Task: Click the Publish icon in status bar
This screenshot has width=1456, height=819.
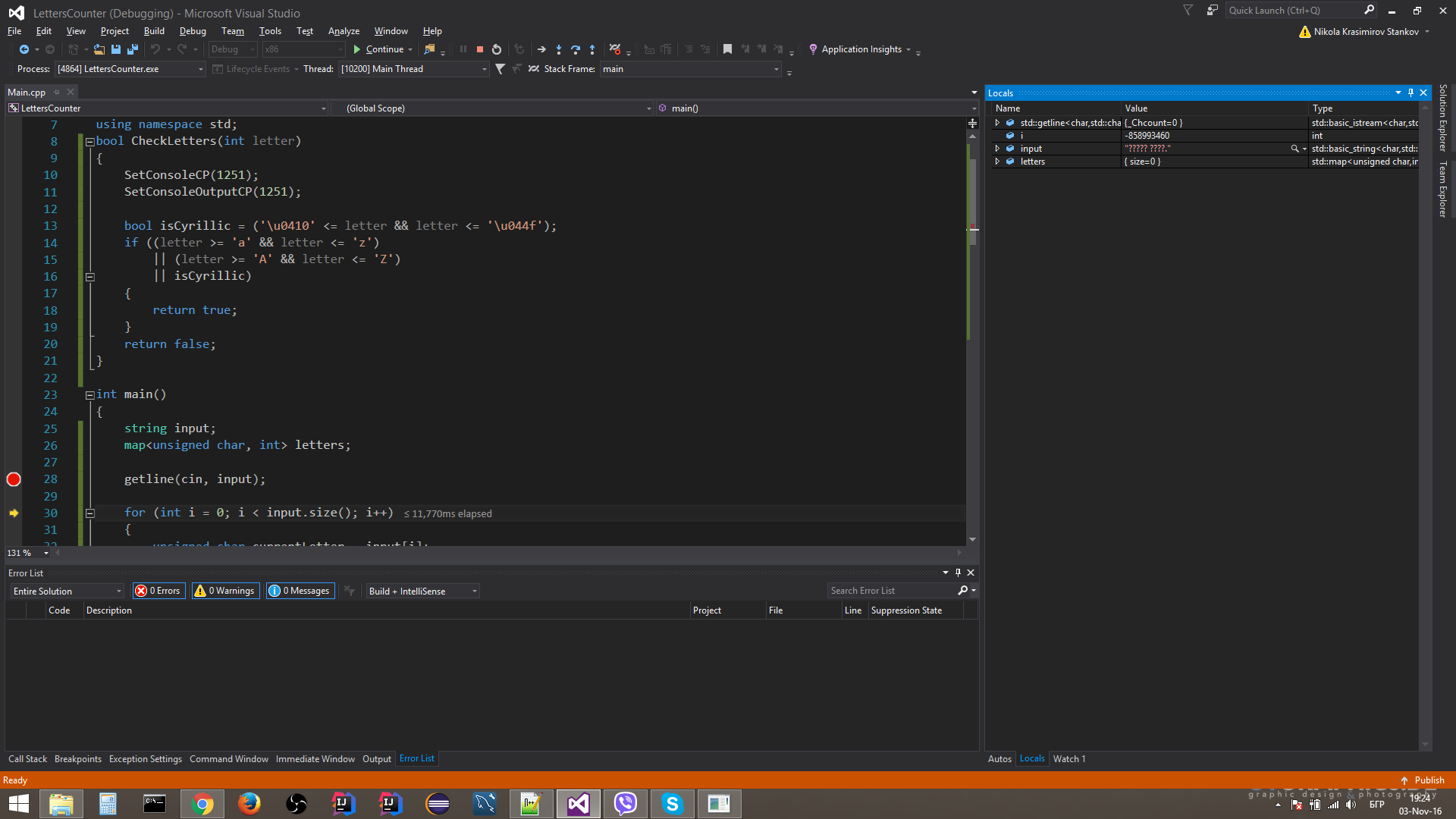Action: point(1404,780)
